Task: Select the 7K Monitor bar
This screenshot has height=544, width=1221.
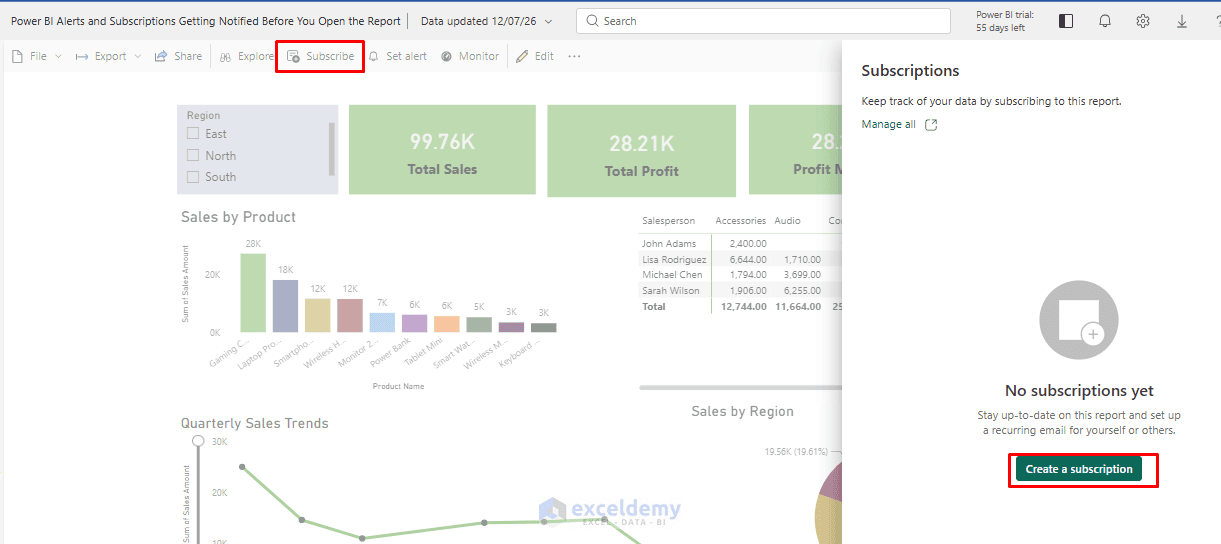Action: [382, 322]
